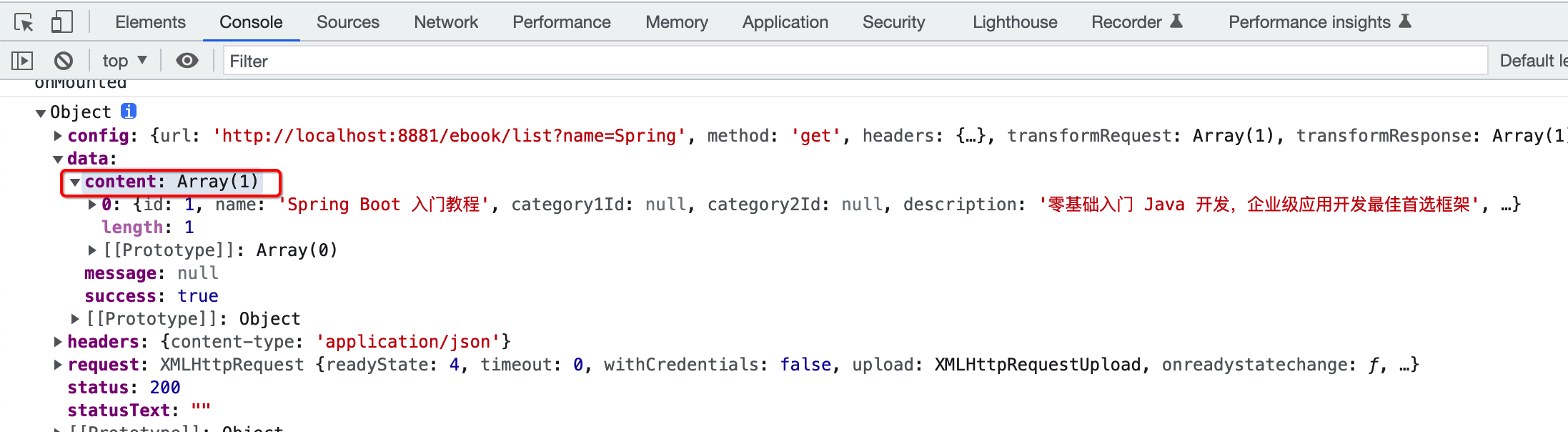Click the localhost:8881 ebook list URL string
The image size is (1568, 432).
(x=450, y=135)
